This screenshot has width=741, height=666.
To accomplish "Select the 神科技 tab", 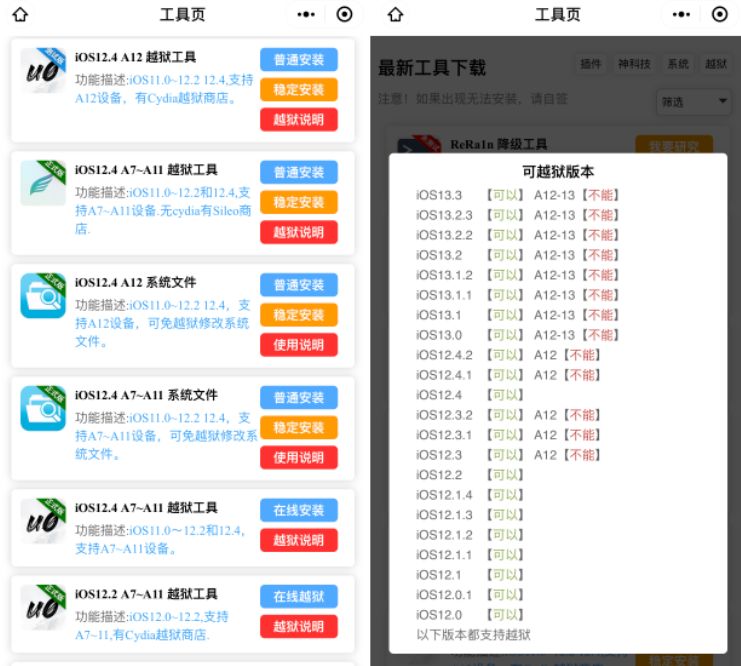I will click(634, 63).
